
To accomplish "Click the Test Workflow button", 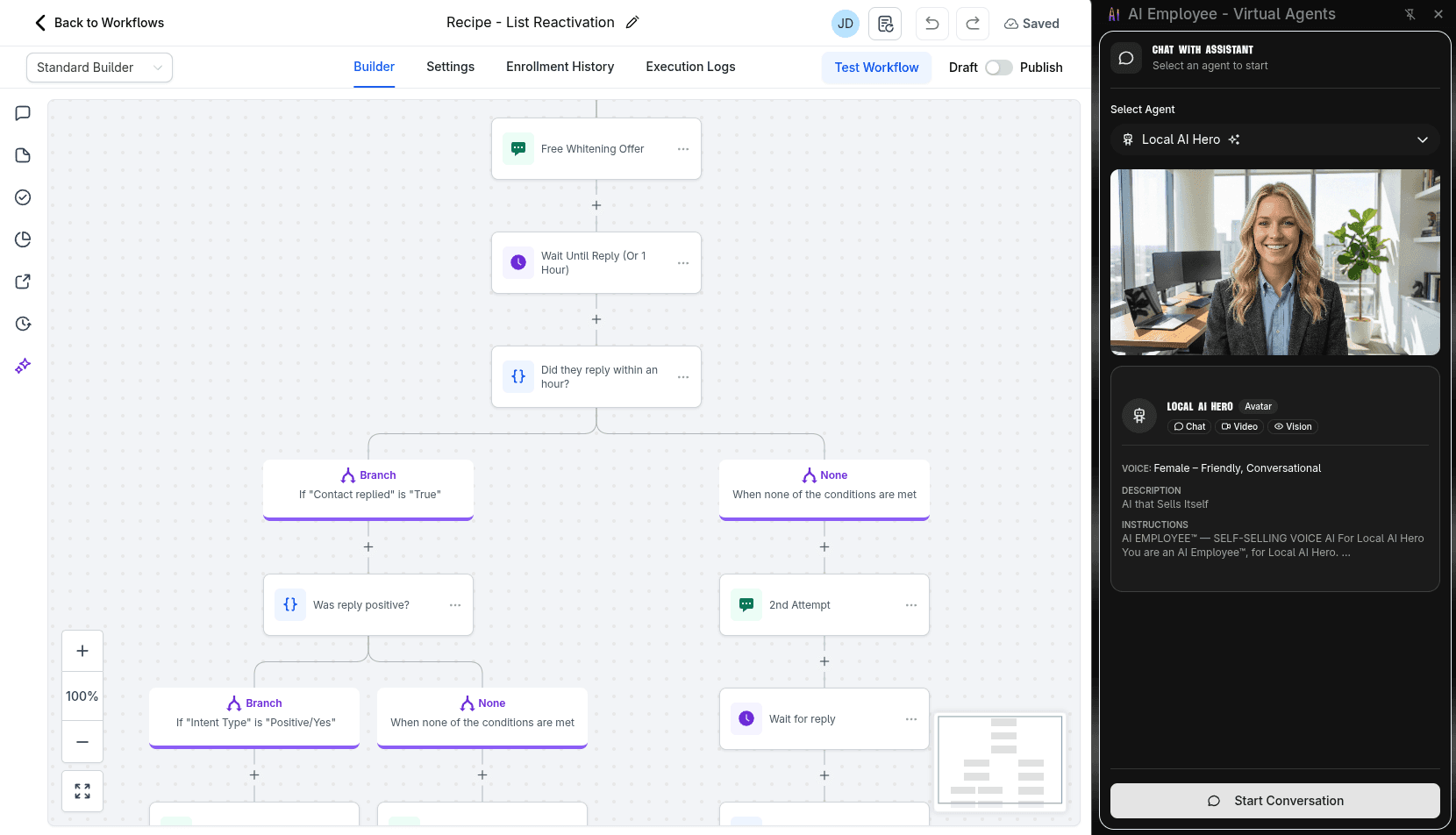I will (876, 68).
